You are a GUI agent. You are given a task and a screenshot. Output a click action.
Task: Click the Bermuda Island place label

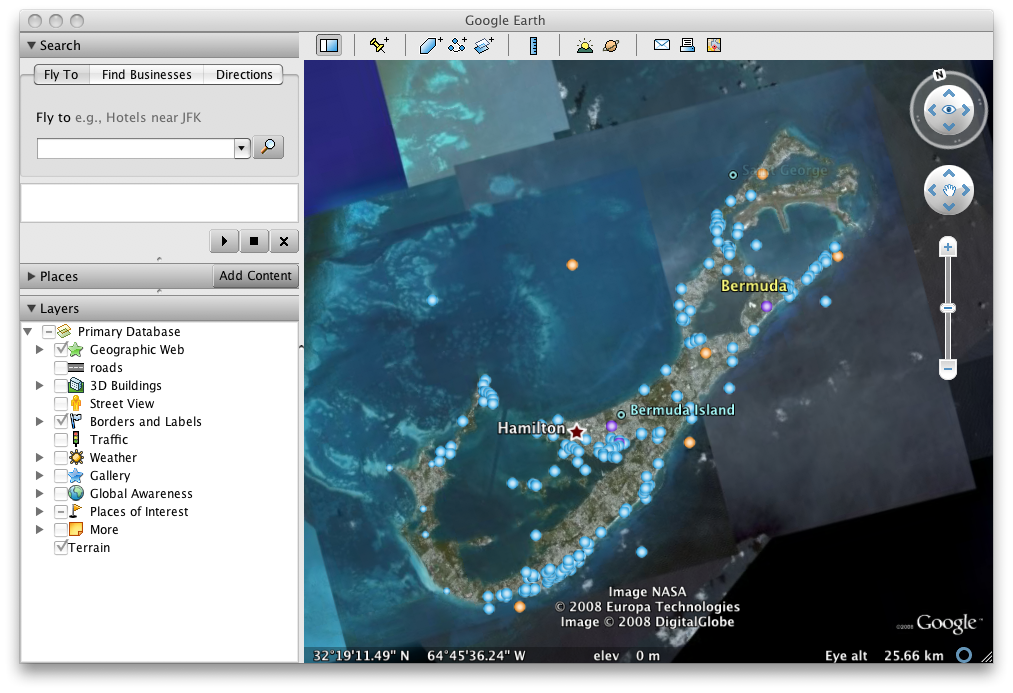point(682,409)
